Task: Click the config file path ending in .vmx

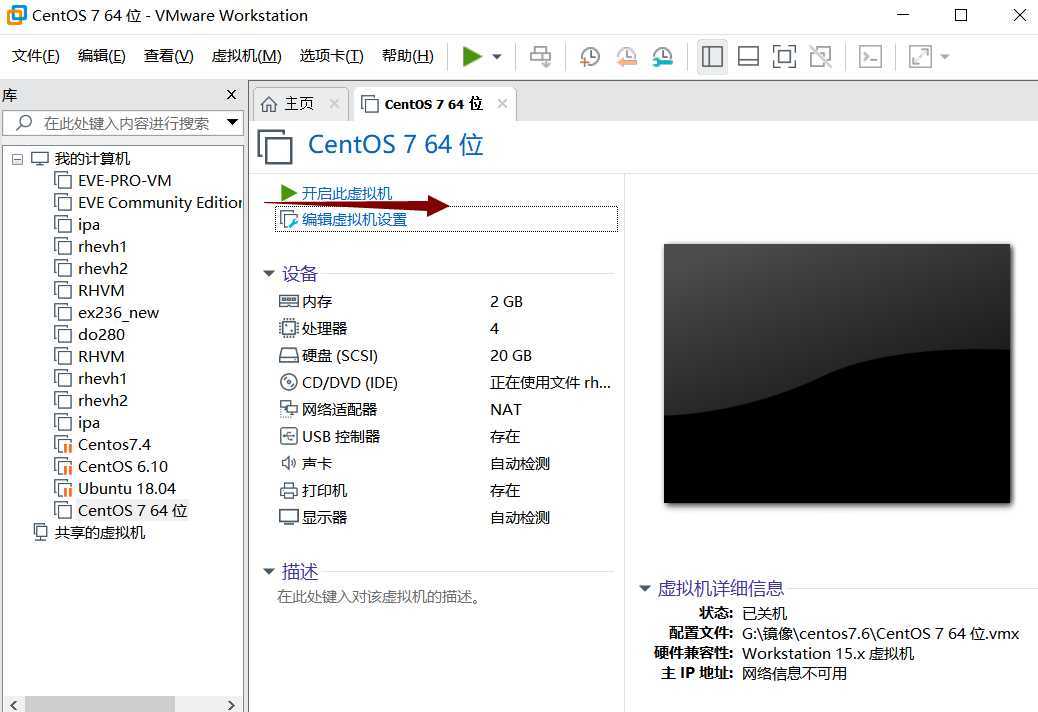Action: pyautogui.click(x=880, y=633)
